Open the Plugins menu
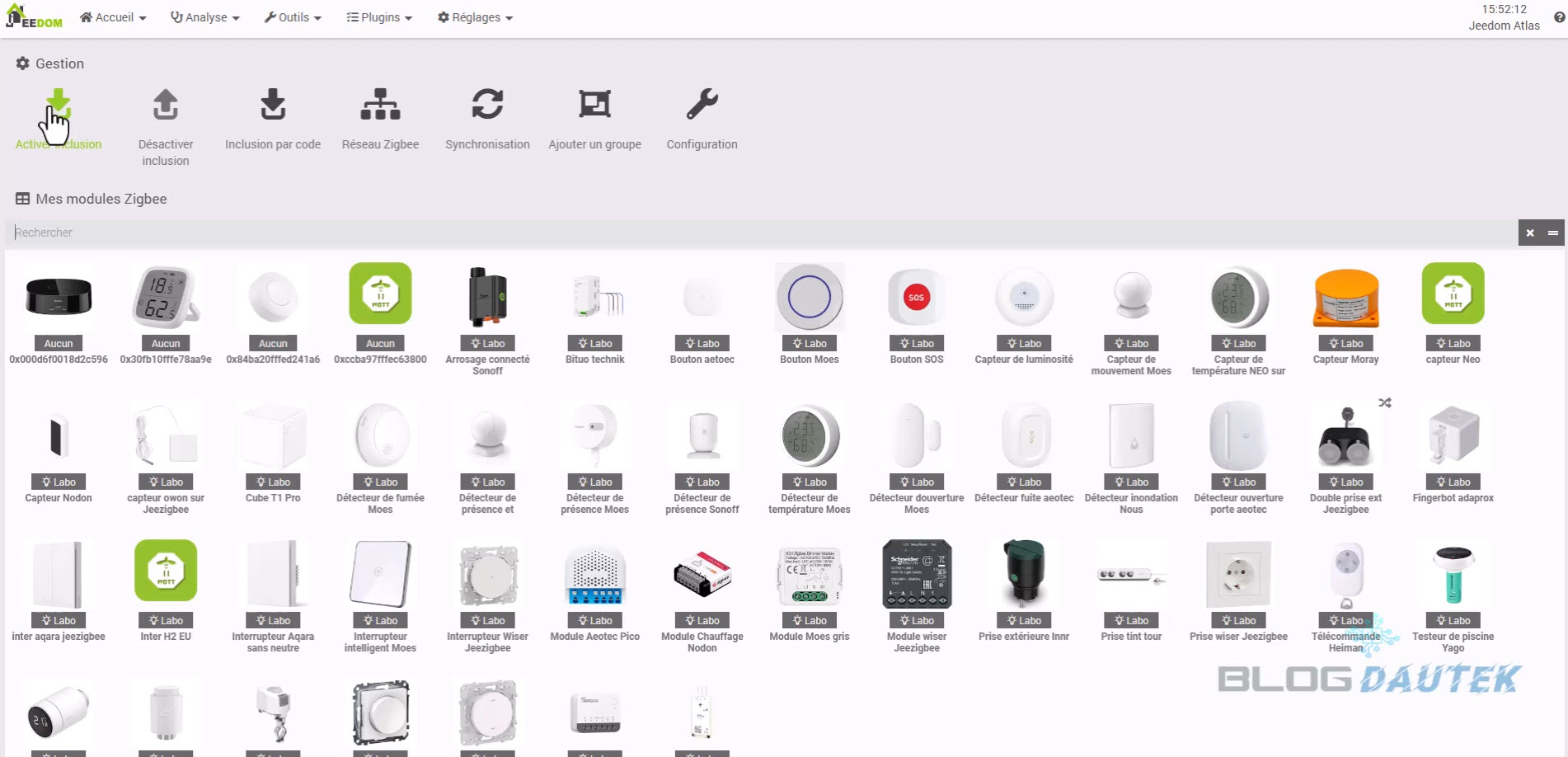This screenshot has height=757, width=1568. tap(379, 17)
